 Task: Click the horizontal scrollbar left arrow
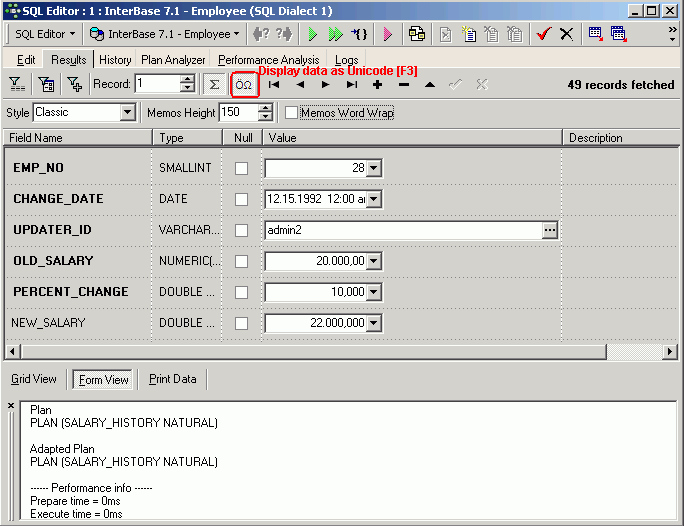[13, 352]
